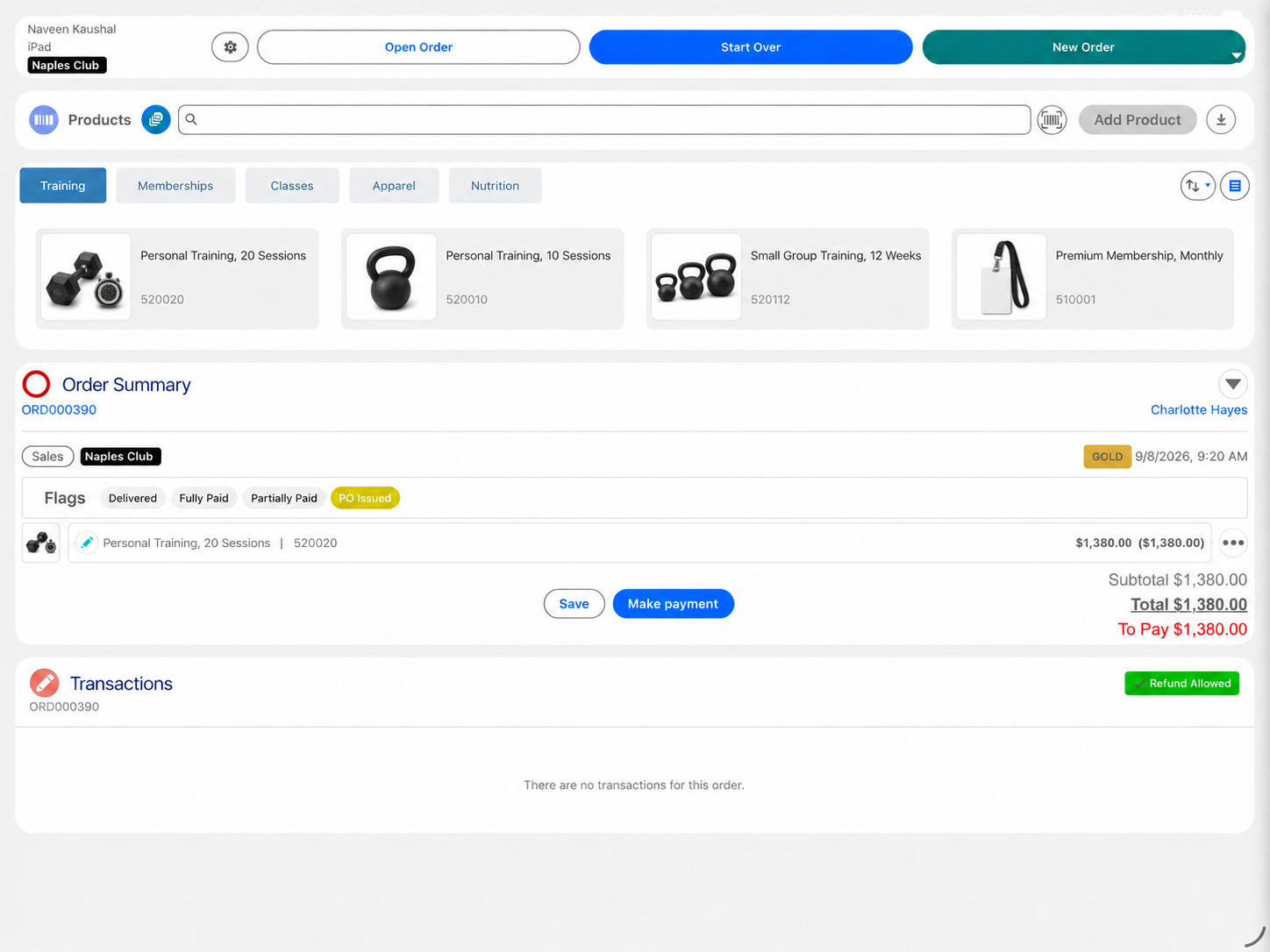The width and height of the screenshot is (1270, 952).
Task: Switch to the Apparel tab
Action: (x=394, y=186)
